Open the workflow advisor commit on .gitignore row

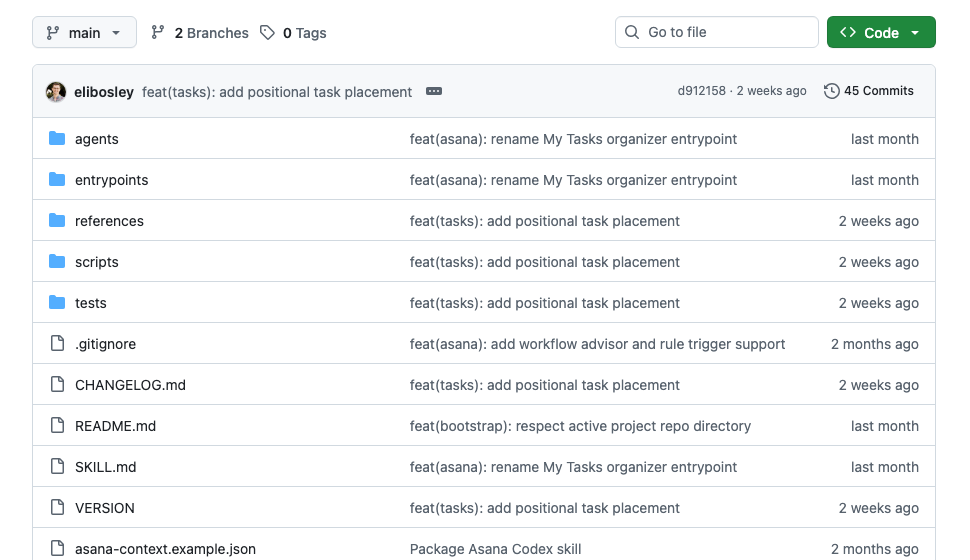pos(597,344)
